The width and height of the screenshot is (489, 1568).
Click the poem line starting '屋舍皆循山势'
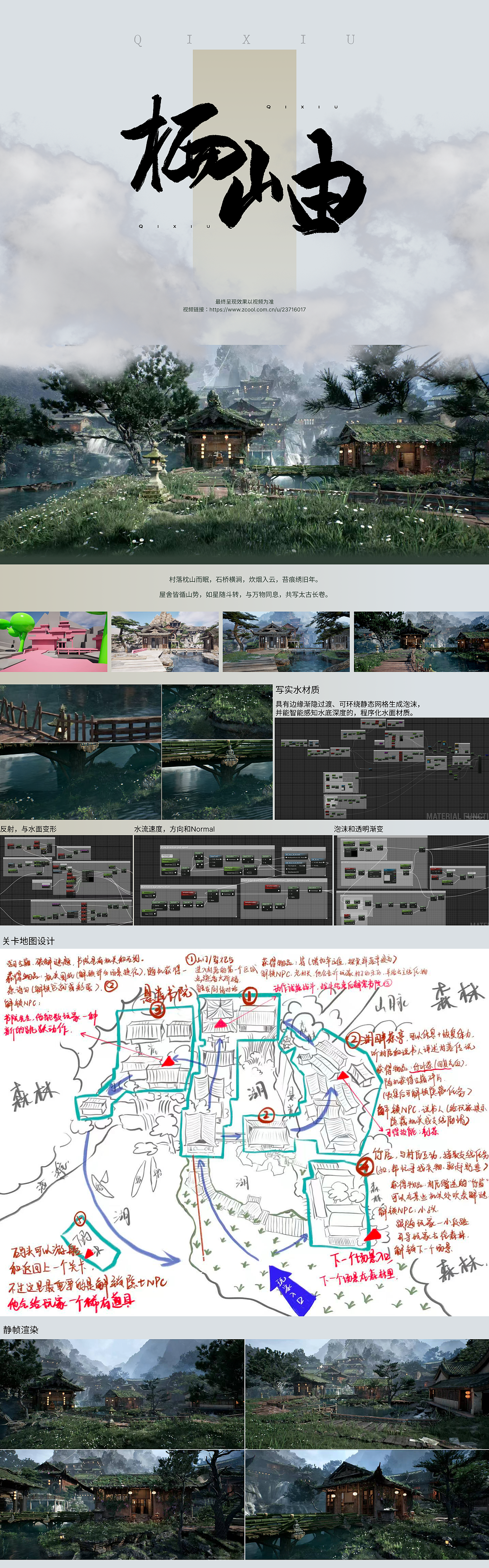pos(244,594)
